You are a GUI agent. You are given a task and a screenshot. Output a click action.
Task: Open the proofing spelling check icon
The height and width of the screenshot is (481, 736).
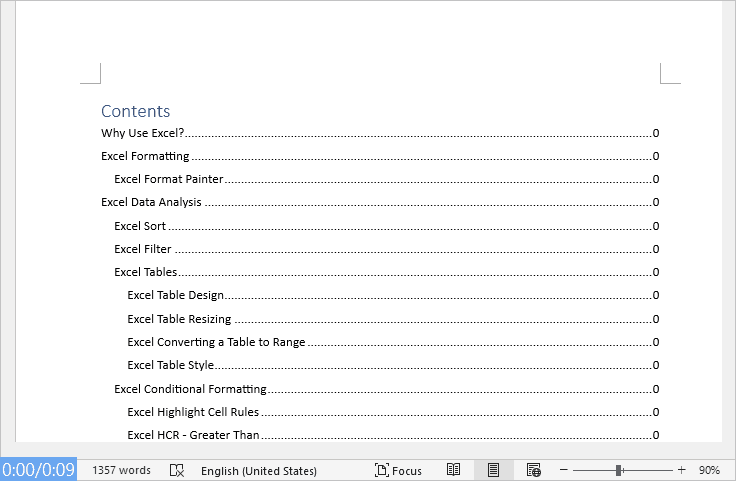177,470
